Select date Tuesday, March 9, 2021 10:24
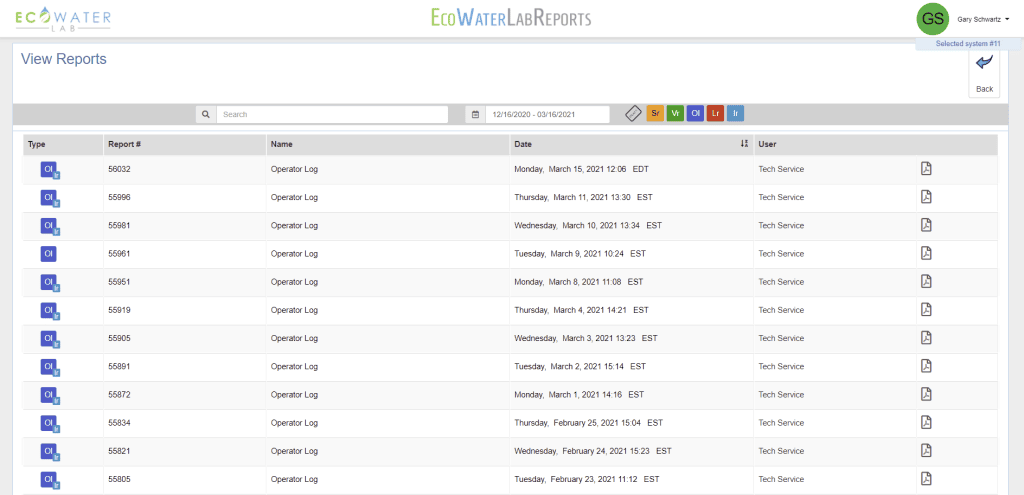This screenshot has height=495, width=1024. tap(580, 253)
